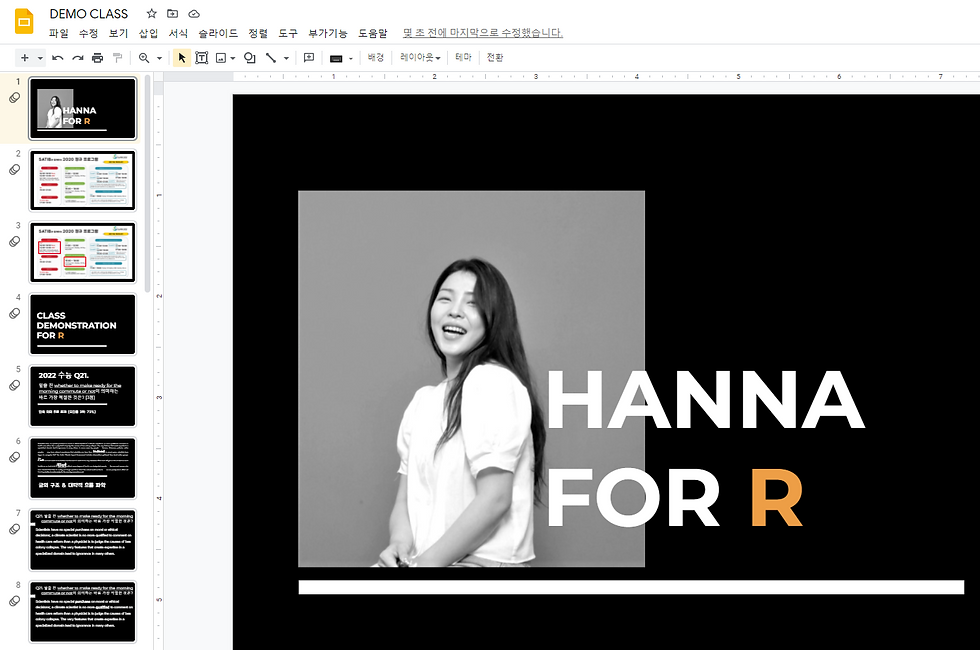Click the undo arrow icon
Viewport: 980px width, 650px height.
pyautogui.click(x=58, y=58)
